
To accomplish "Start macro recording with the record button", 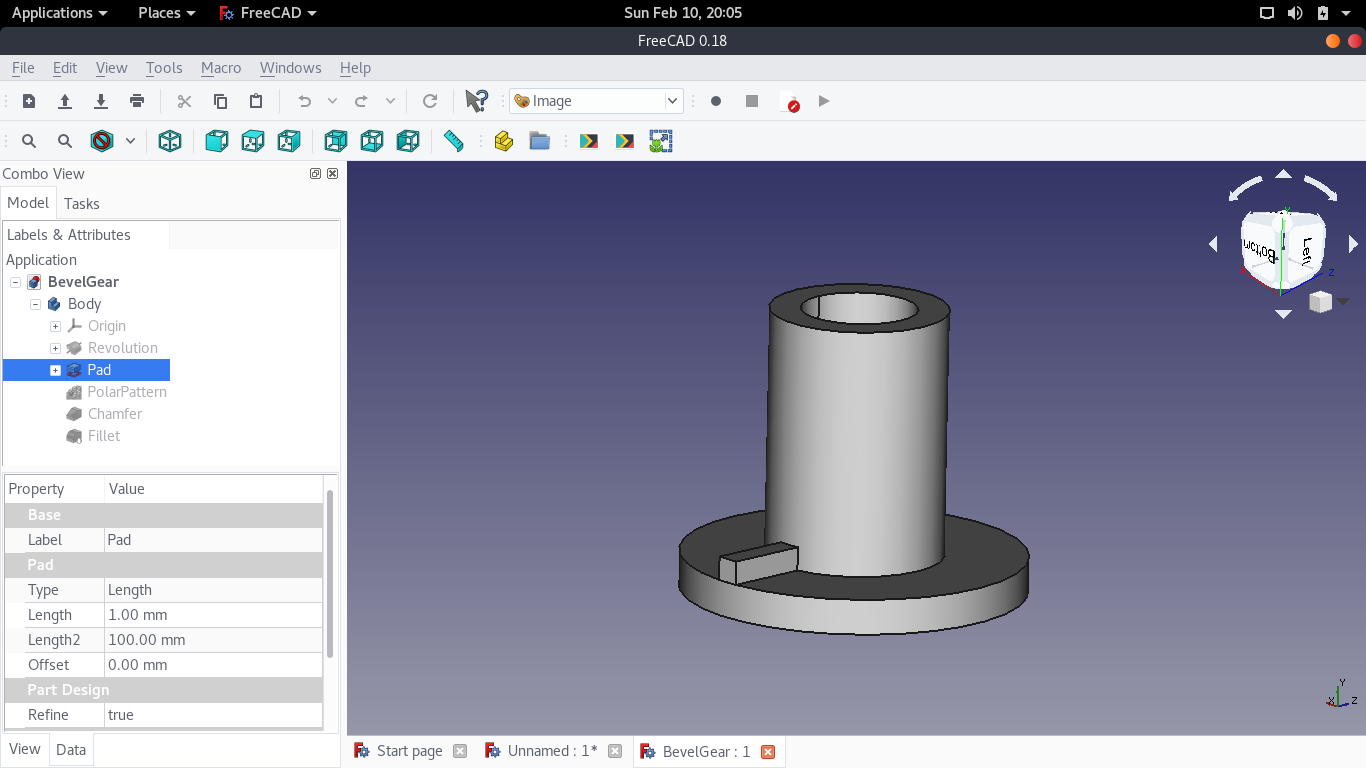I will [x=716, y=101].
